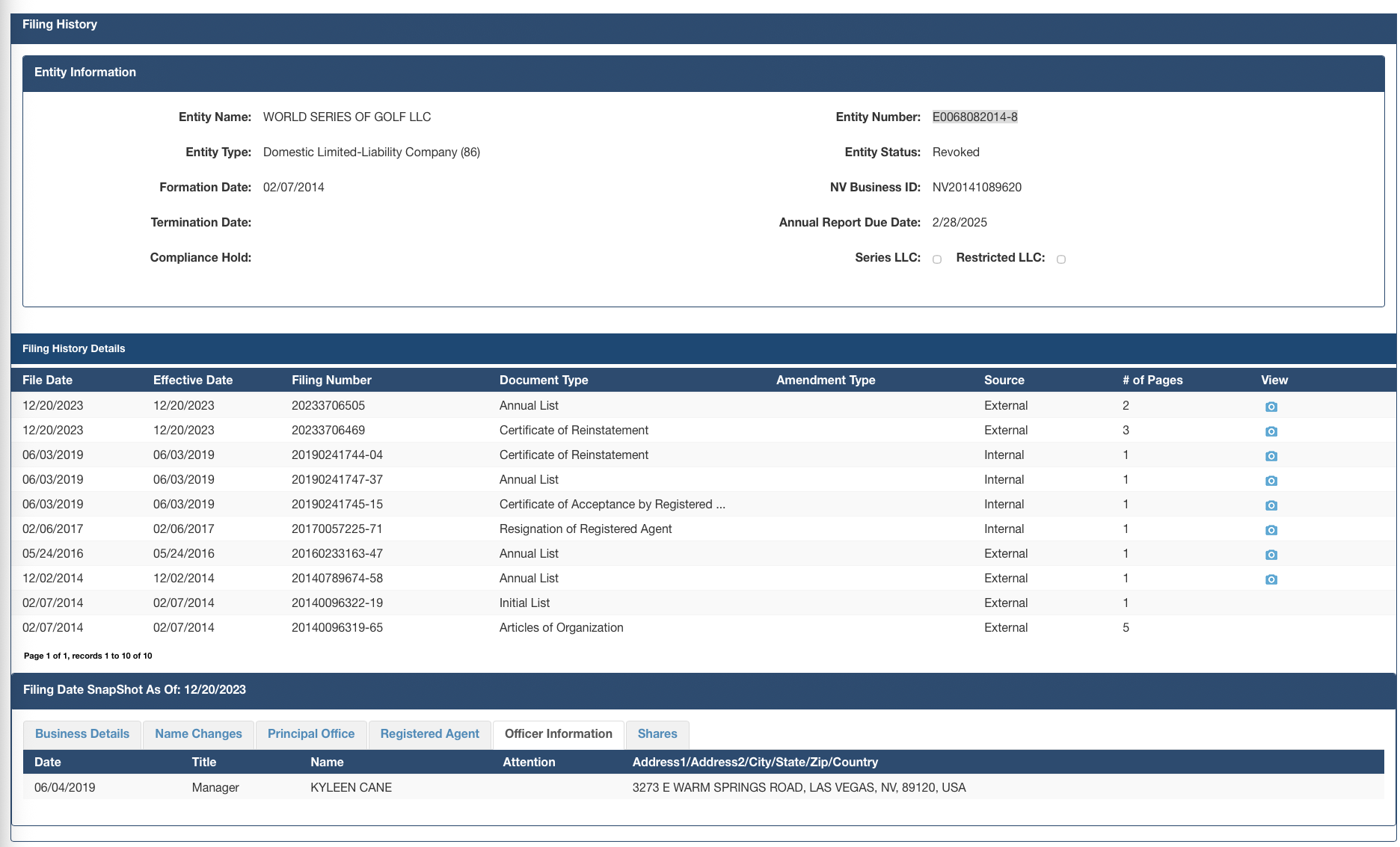1400x847 pixels.
Task: Click filing number 20190241744-04
Action: [x=337, y=455]
